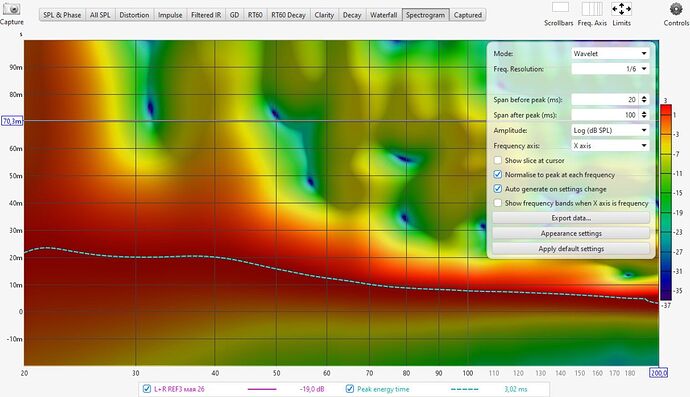Open the Freq. Resolution dropdown
Viewport: 690px width, 397px height.
[610, 69]
